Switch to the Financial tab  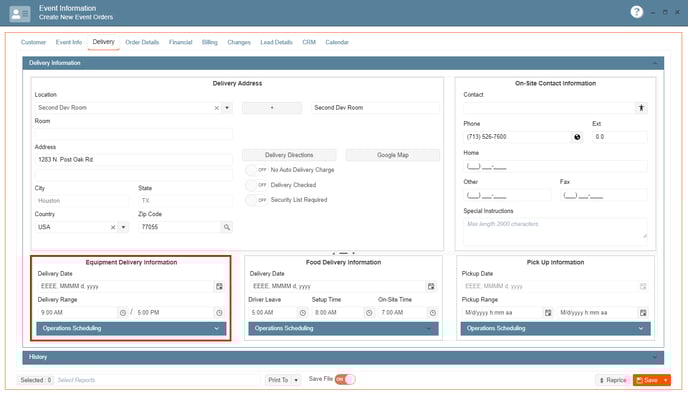pyautogui.click(x=180, y=42)
